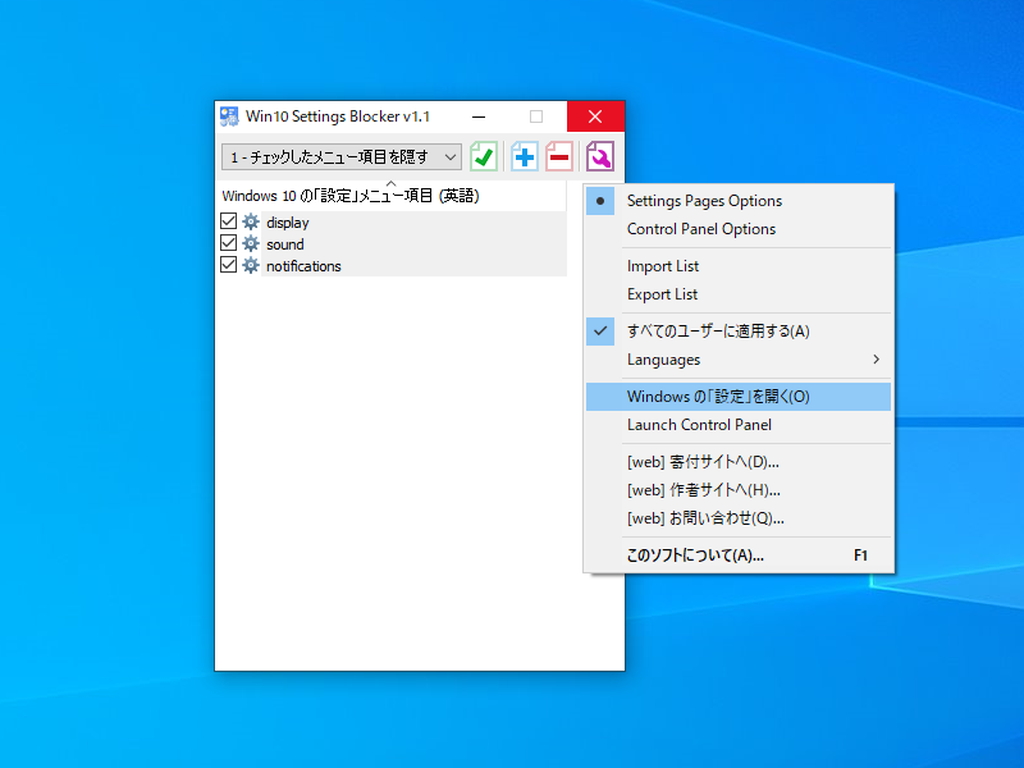Disable すべてのユーザーに適用する option
This screenshot has height=768, width=1024.
[720, 331]
